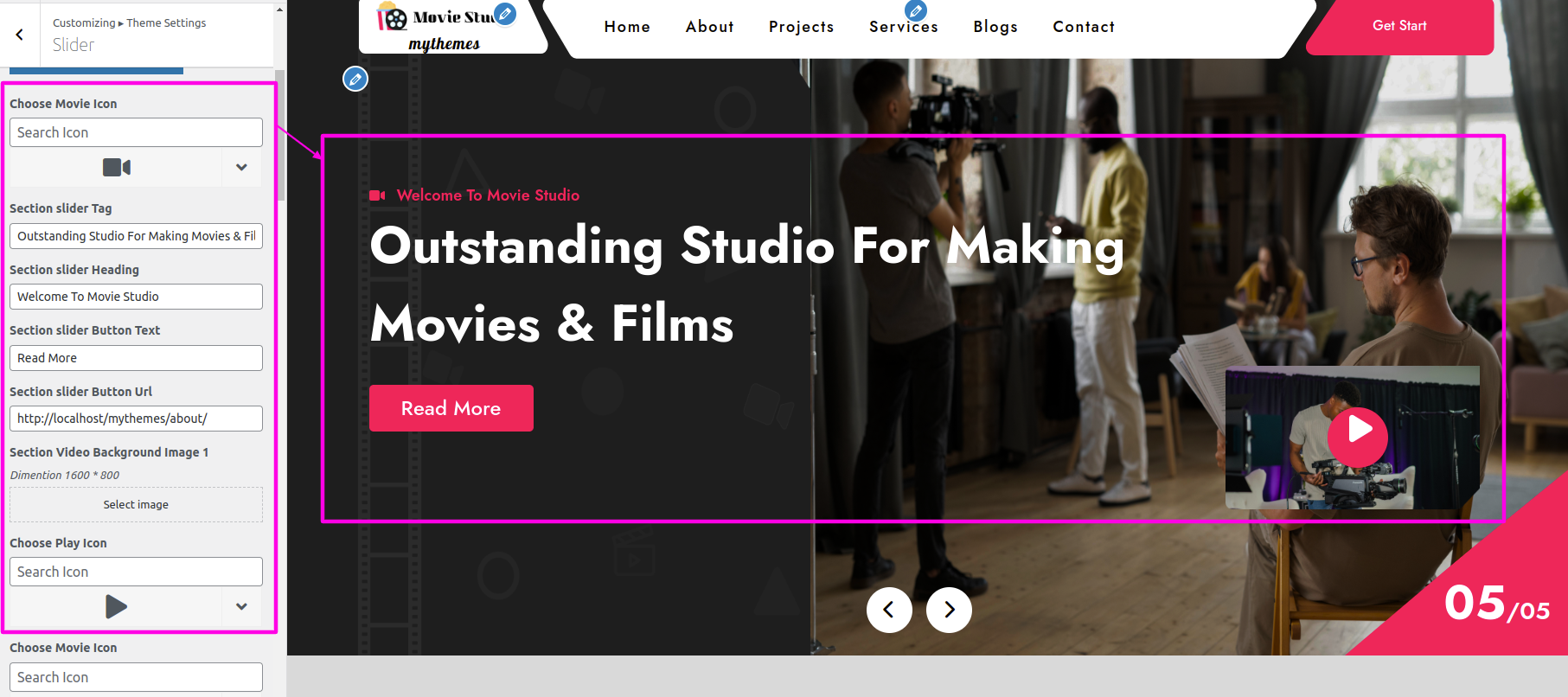
Task: Select the play triangle icon preview
Action: coord(116,606)
